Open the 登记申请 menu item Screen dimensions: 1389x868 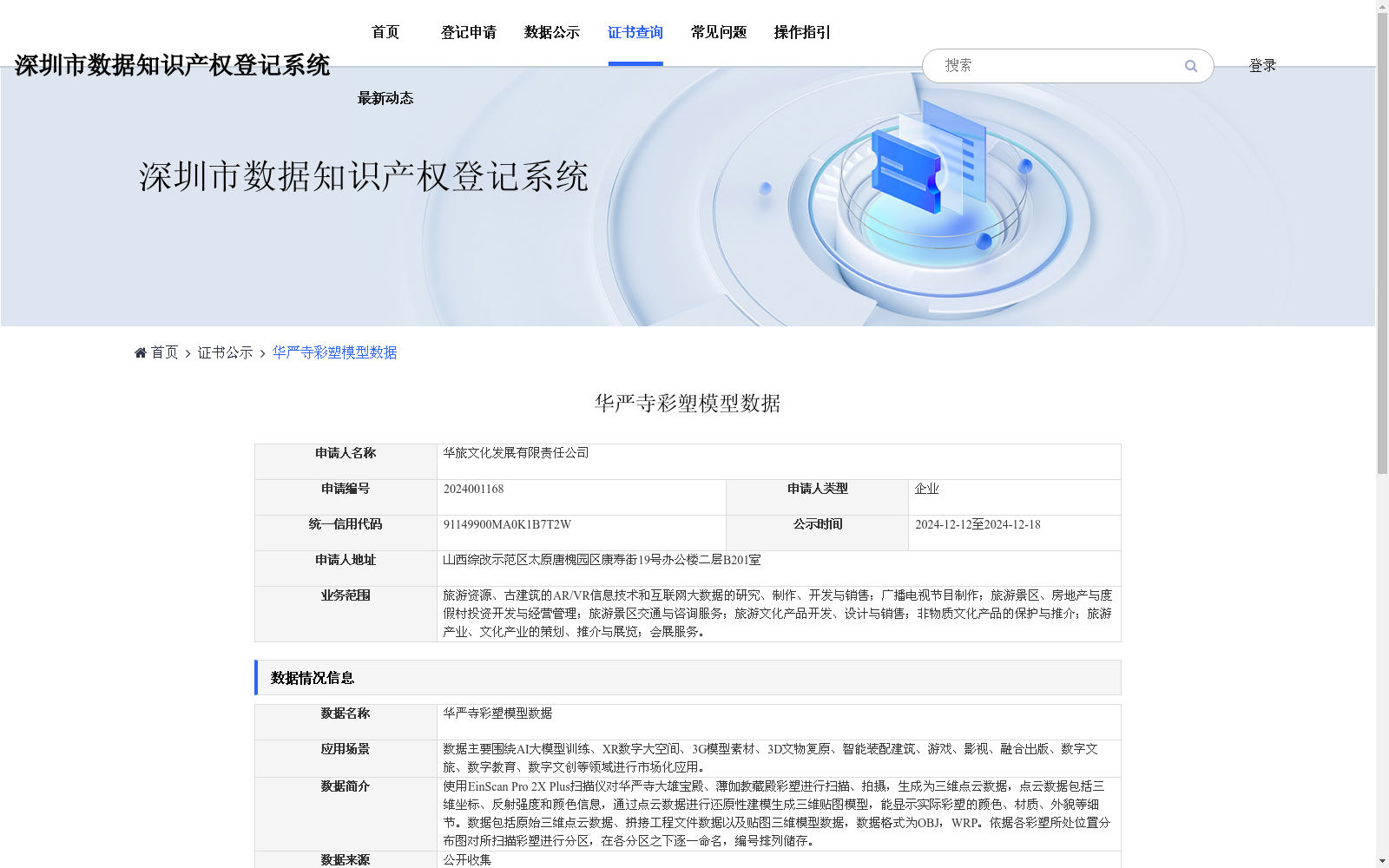tap(469, 33)
